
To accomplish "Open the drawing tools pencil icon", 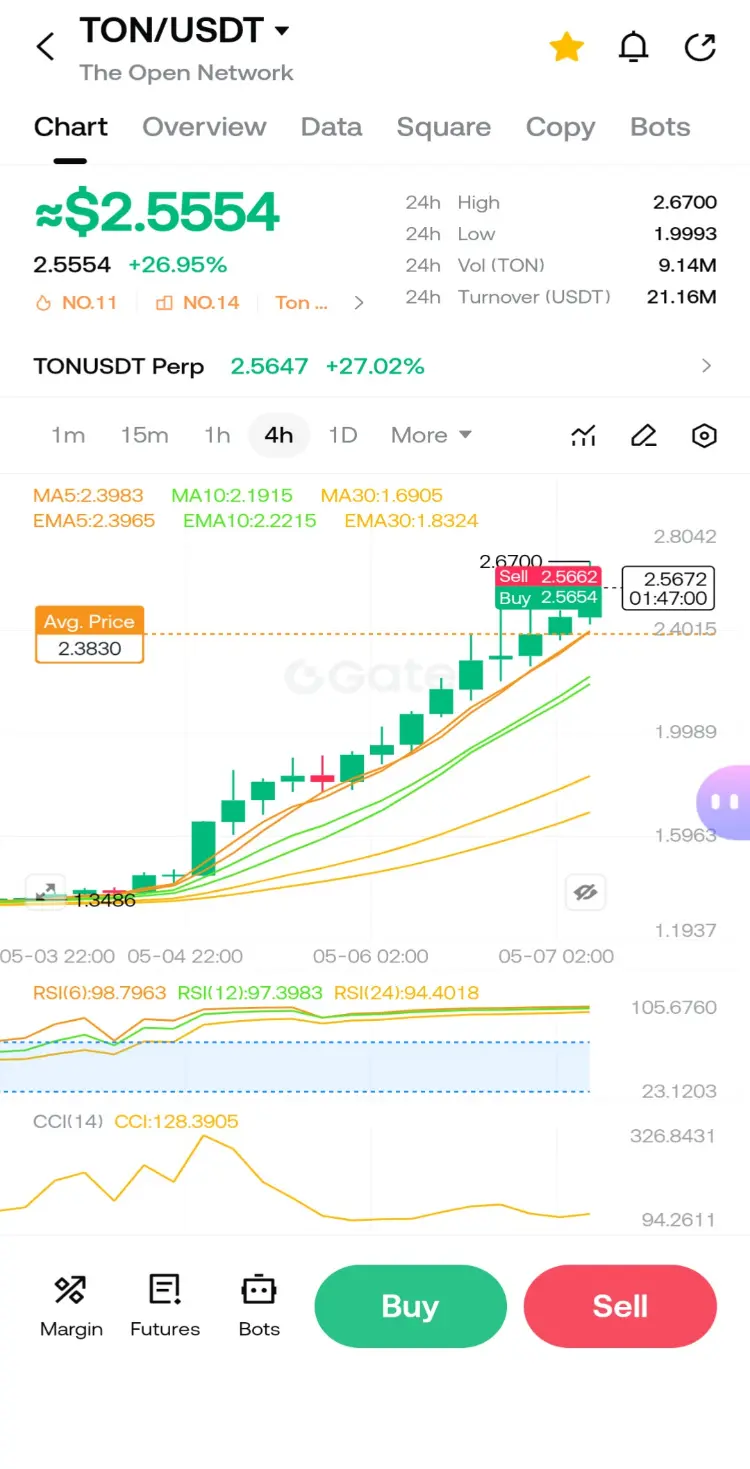I will click(x=644, y=436).
